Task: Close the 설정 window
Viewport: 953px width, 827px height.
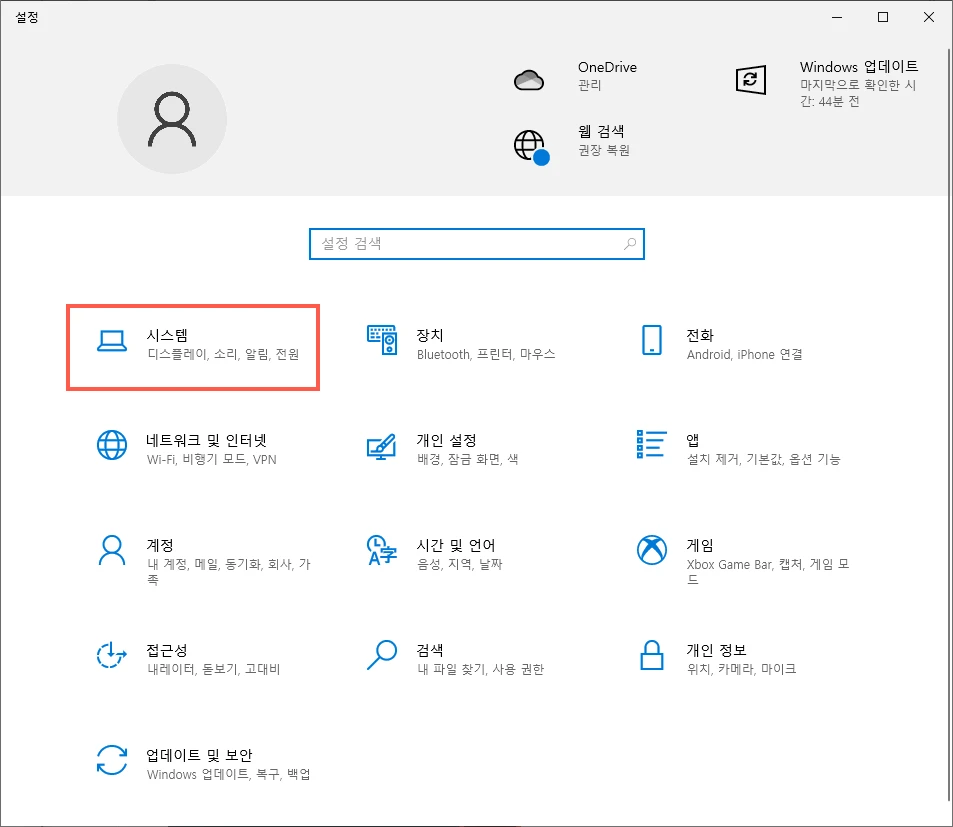Action: pyautogui.click(x=929, y=17)
